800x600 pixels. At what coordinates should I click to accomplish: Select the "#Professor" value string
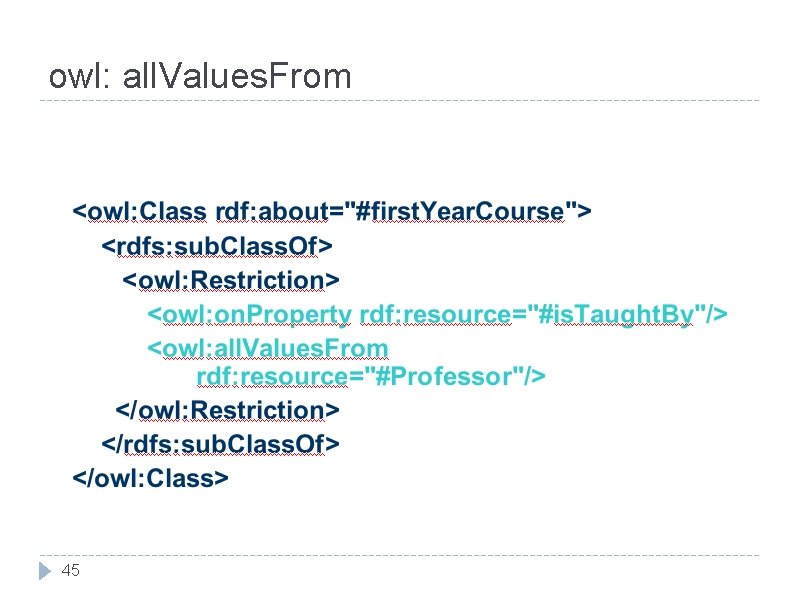pos(441,376)
